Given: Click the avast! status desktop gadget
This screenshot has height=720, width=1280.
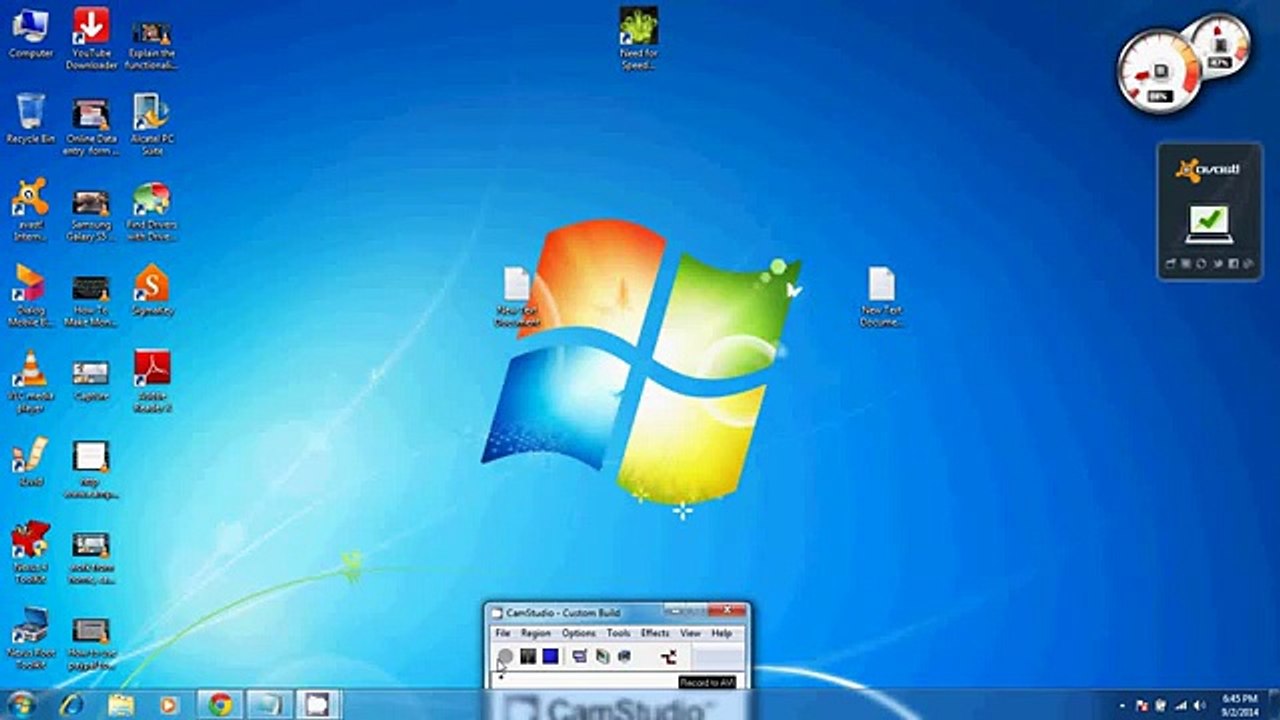Looking at the screenshot, I should [1210, 211].
